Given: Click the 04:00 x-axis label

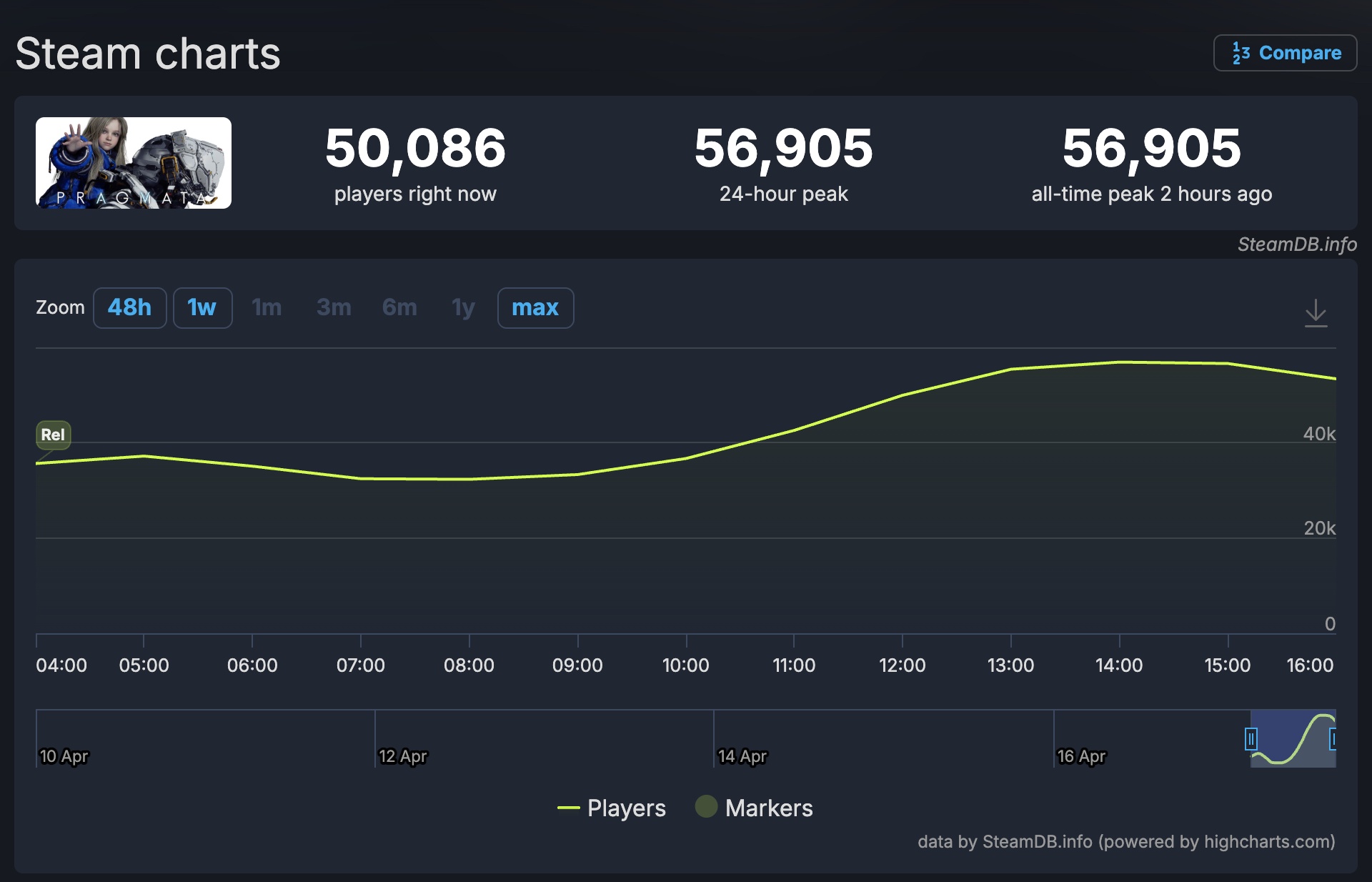Looking at the screenshot, I should click(x=61, y=665).
